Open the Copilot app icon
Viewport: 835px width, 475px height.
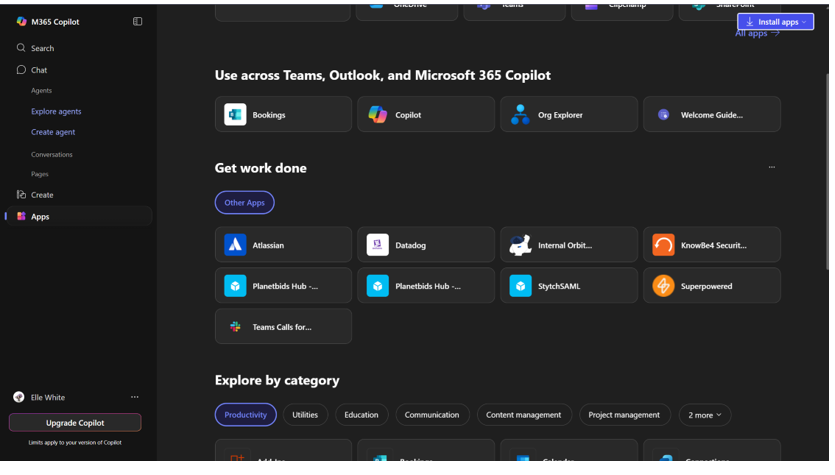380,116
